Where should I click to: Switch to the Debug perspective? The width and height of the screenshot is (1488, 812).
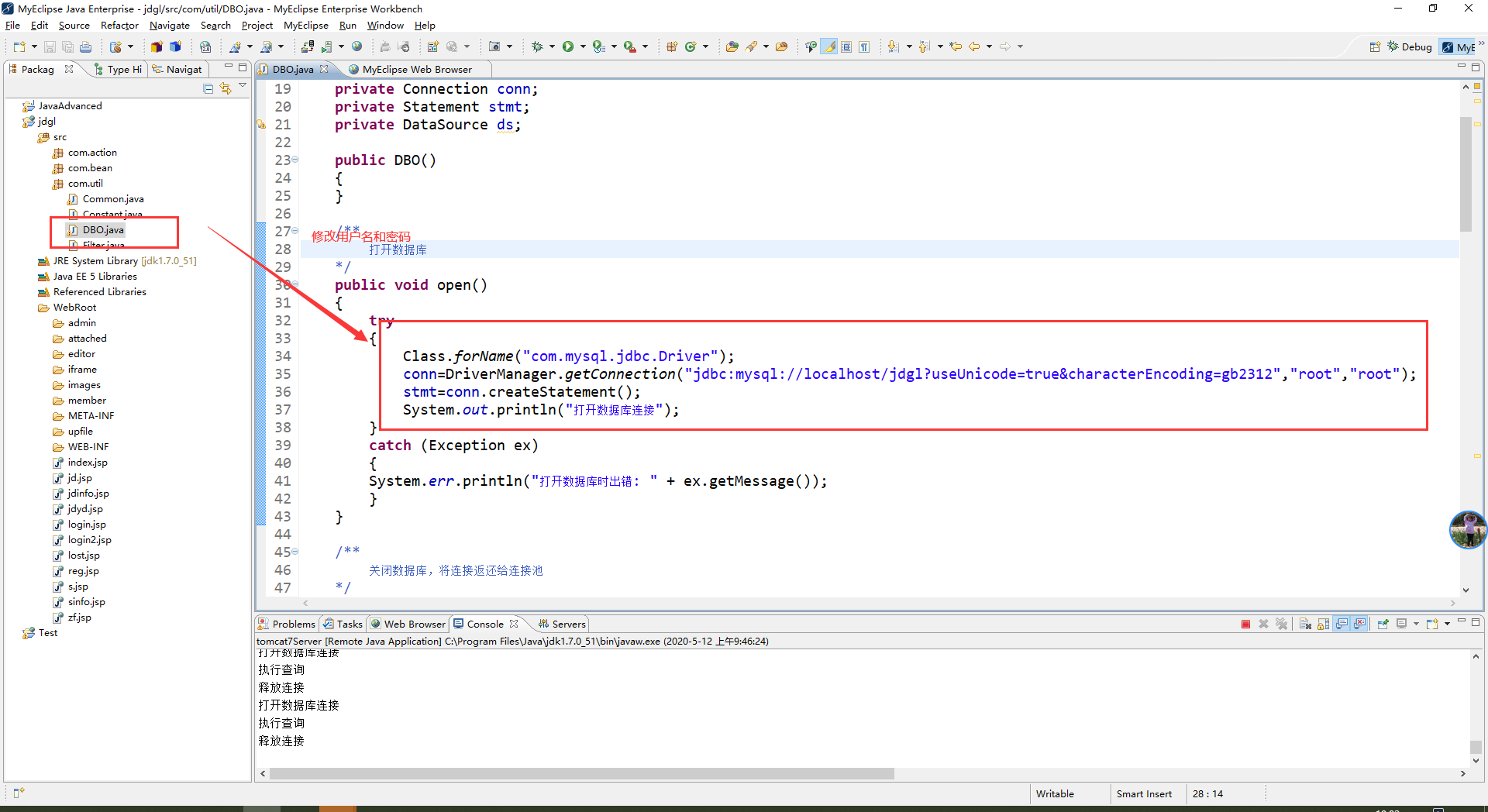1410,46
